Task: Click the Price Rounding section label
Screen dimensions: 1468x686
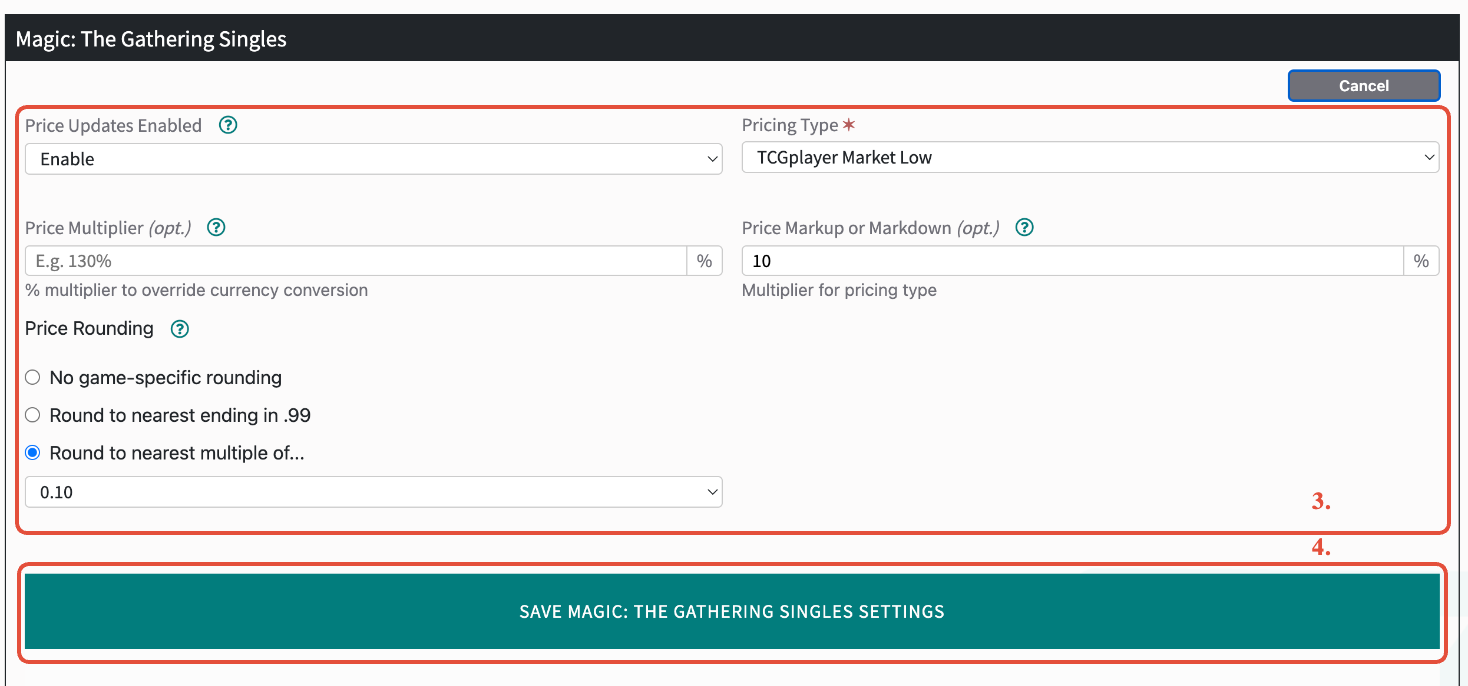Action: (89, 328)
